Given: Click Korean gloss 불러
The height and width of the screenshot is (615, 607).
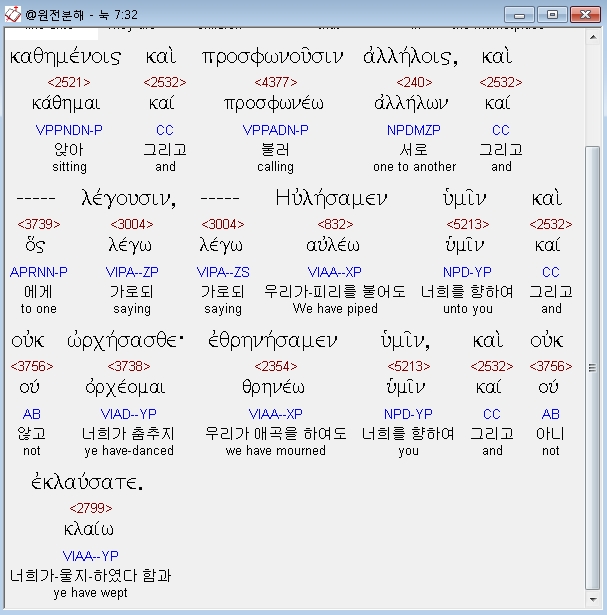Looking at the screenshot, I should pyautogui.click(x=275, y=150).
